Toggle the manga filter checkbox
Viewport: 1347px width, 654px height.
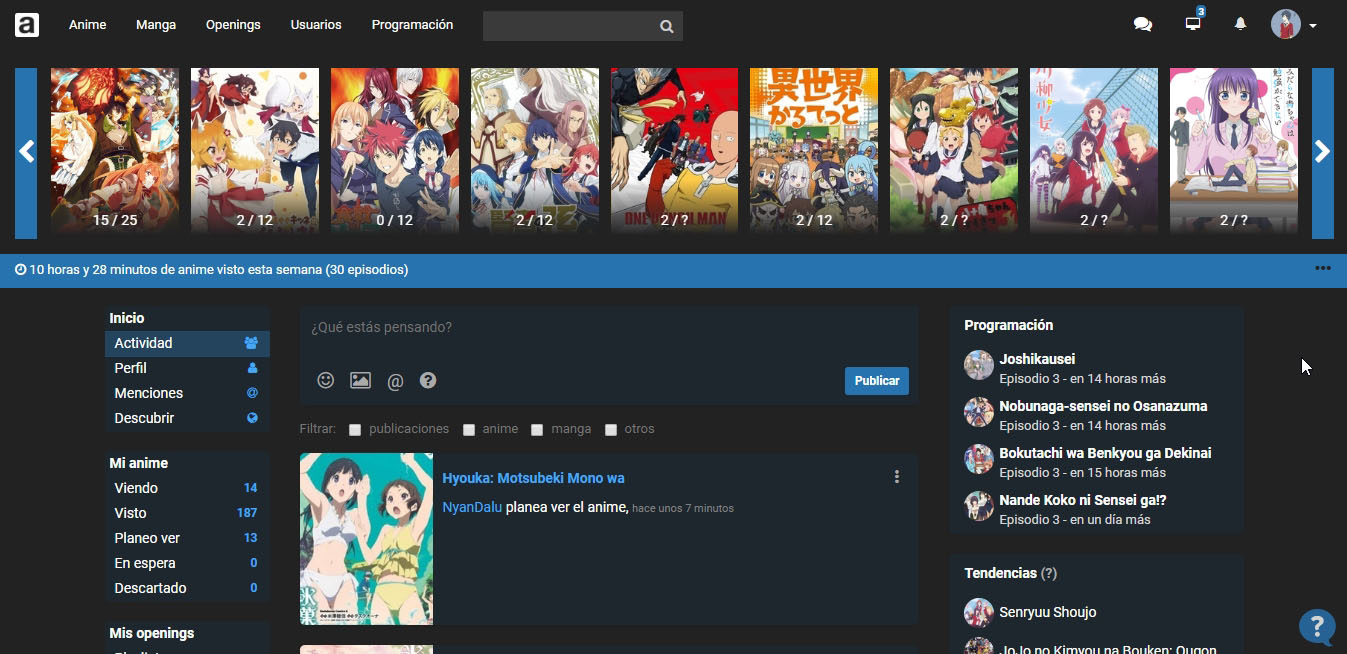coord(537,430)
